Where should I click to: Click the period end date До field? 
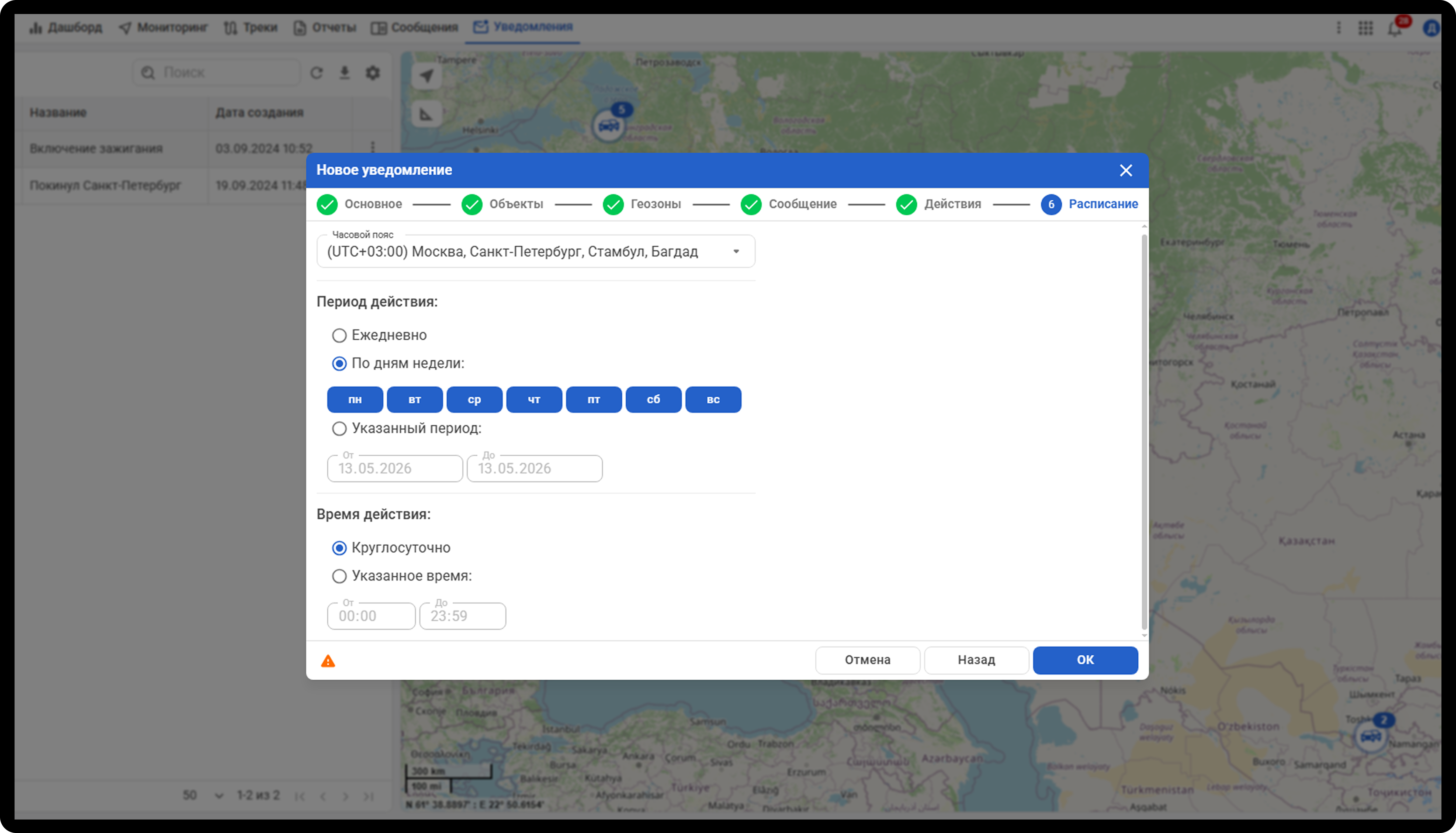tap(535, 469)
